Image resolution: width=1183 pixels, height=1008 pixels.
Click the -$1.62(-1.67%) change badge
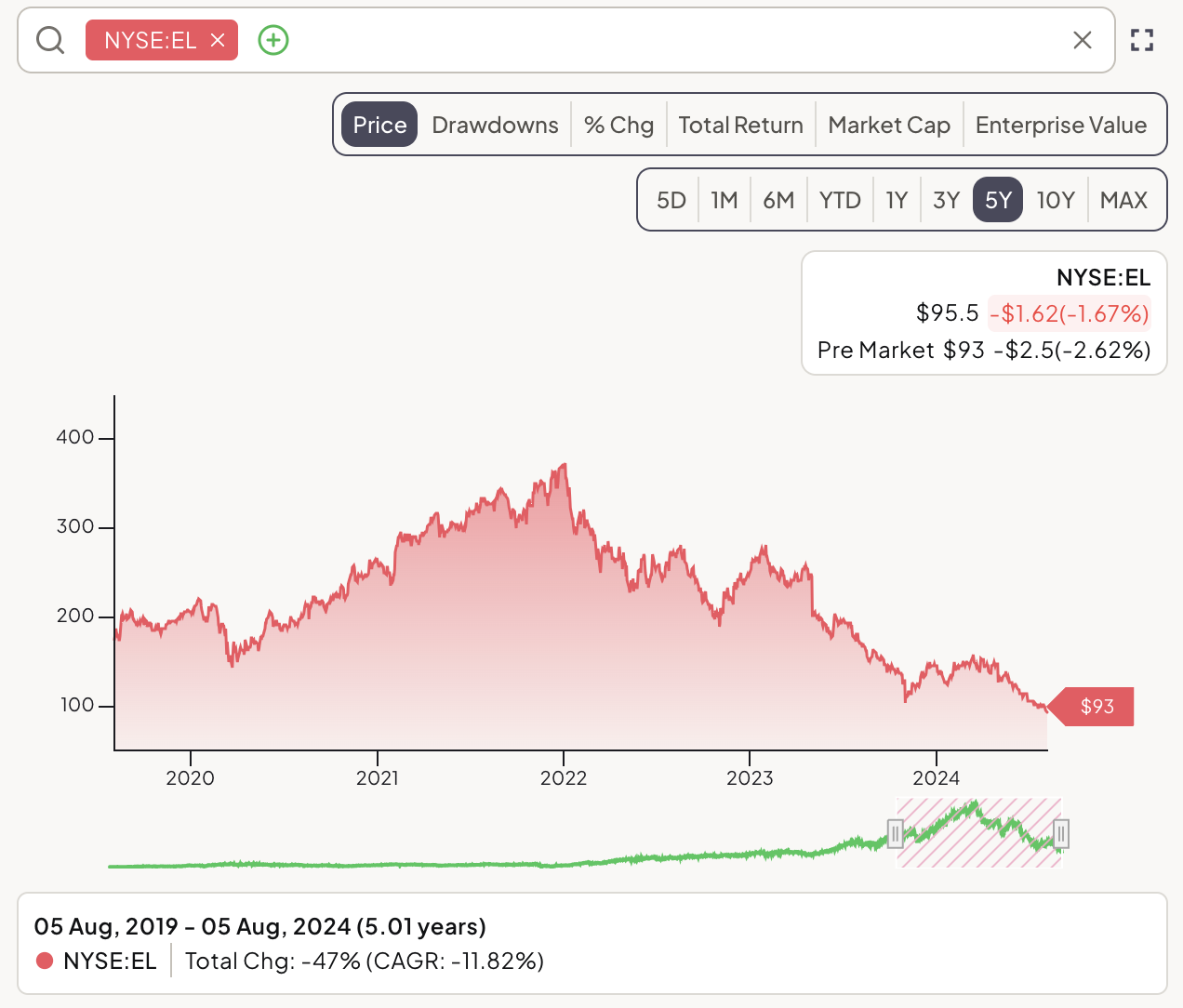pos(1070,313)
